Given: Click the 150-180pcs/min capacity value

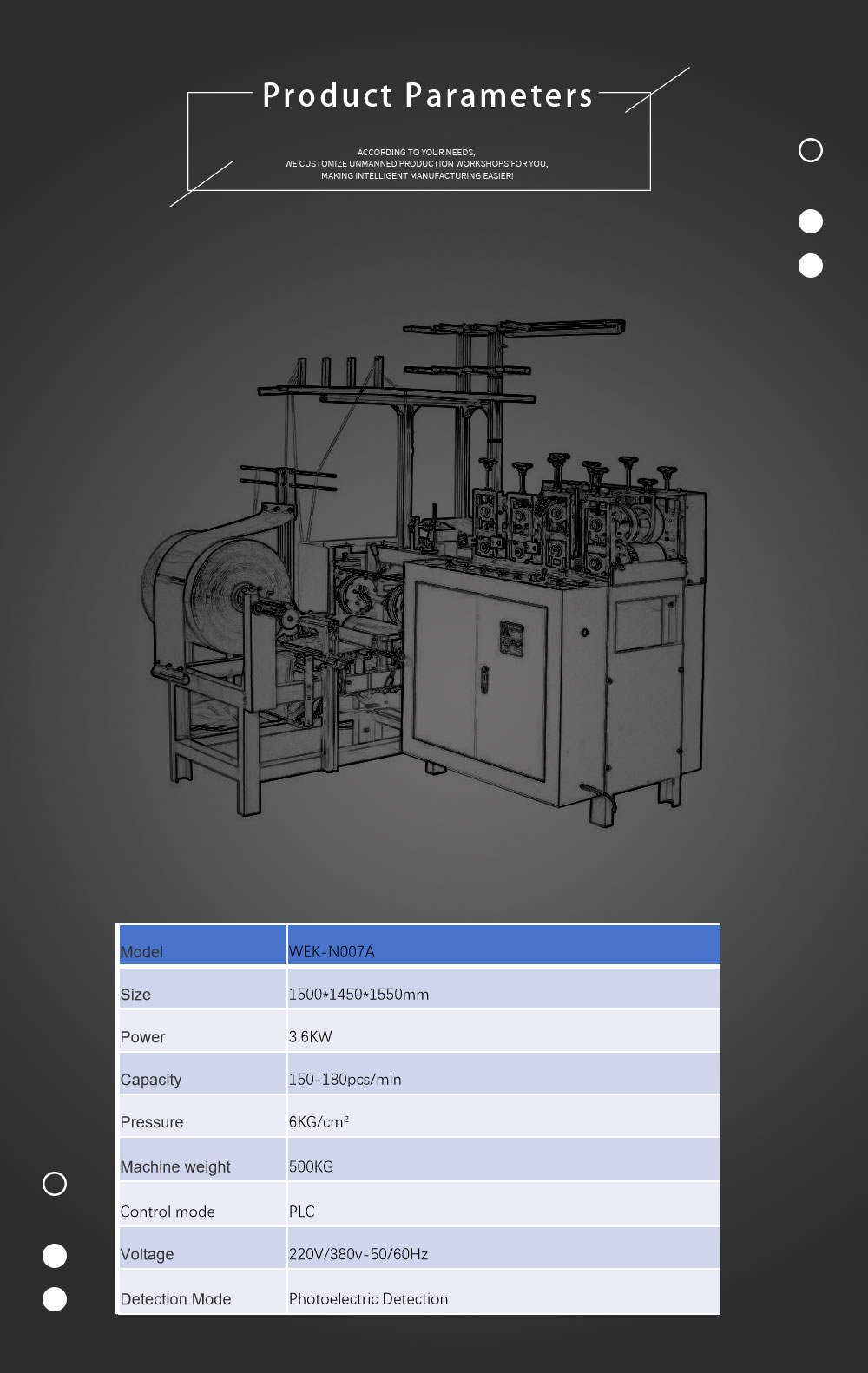Looking at the screenshot, I should [345, 1079].
